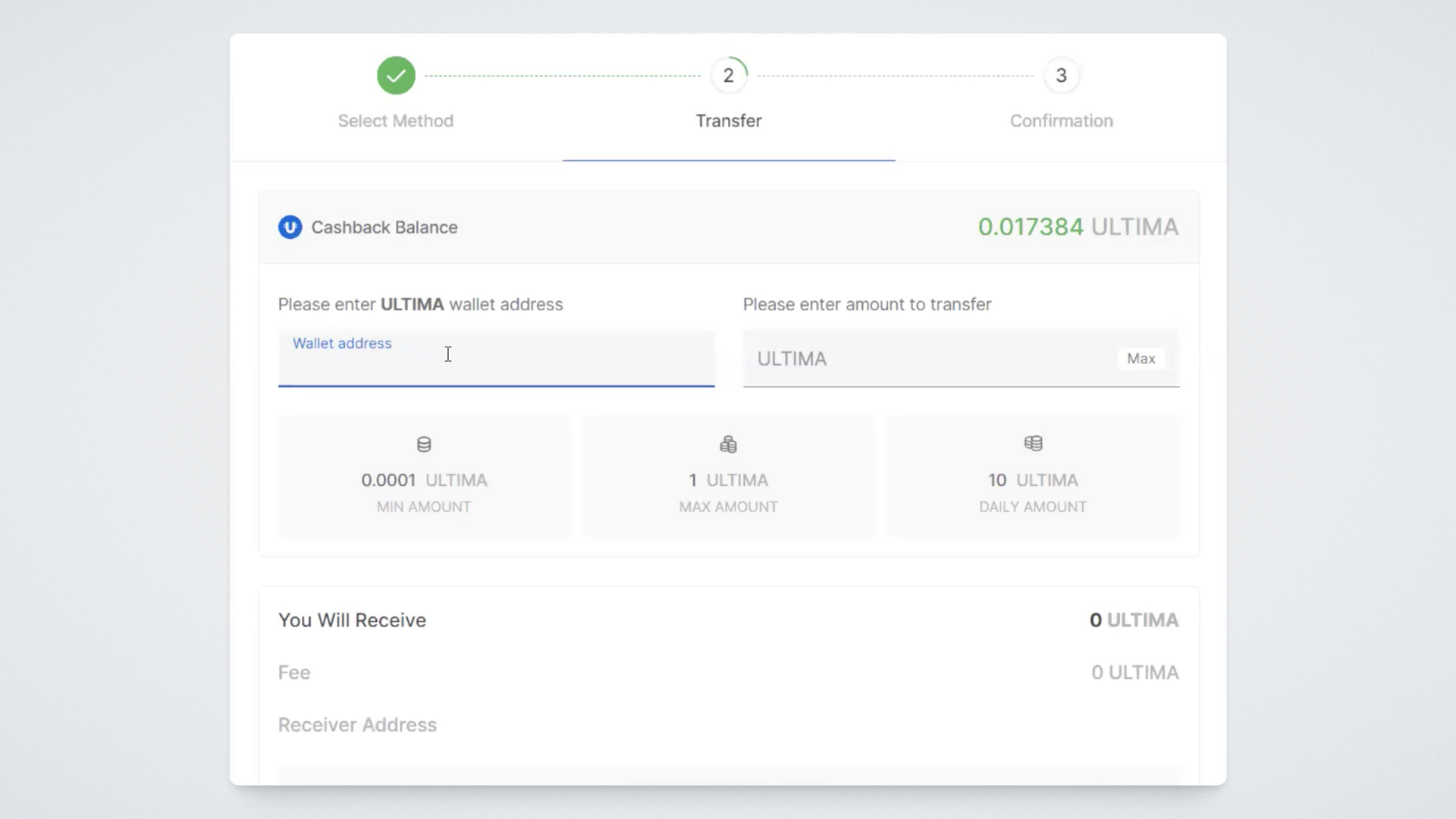Viewport: 1456px width, 819px height.
Task: Click the 1 ULTIMA max amount card
Action: (x=728, y=478)
